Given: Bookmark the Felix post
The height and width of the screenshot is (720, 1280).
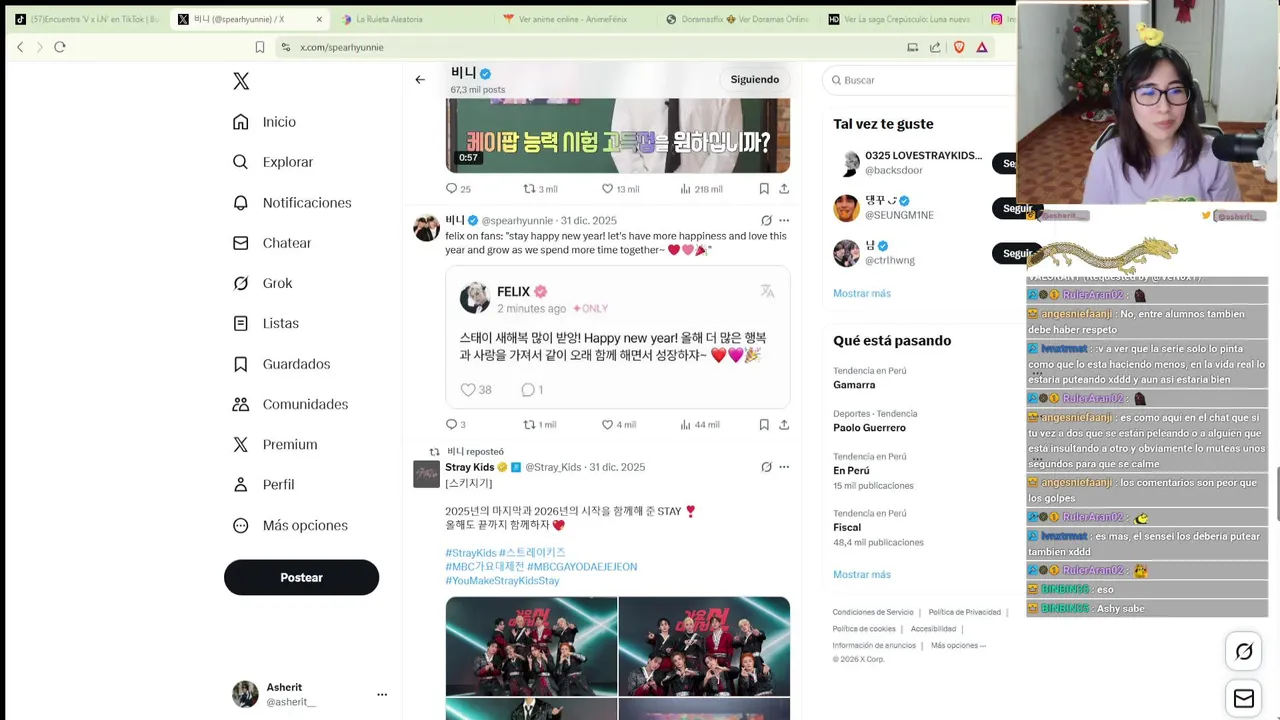Looking at the screenshot, I should pyautogui.click(x=764, y=424).
